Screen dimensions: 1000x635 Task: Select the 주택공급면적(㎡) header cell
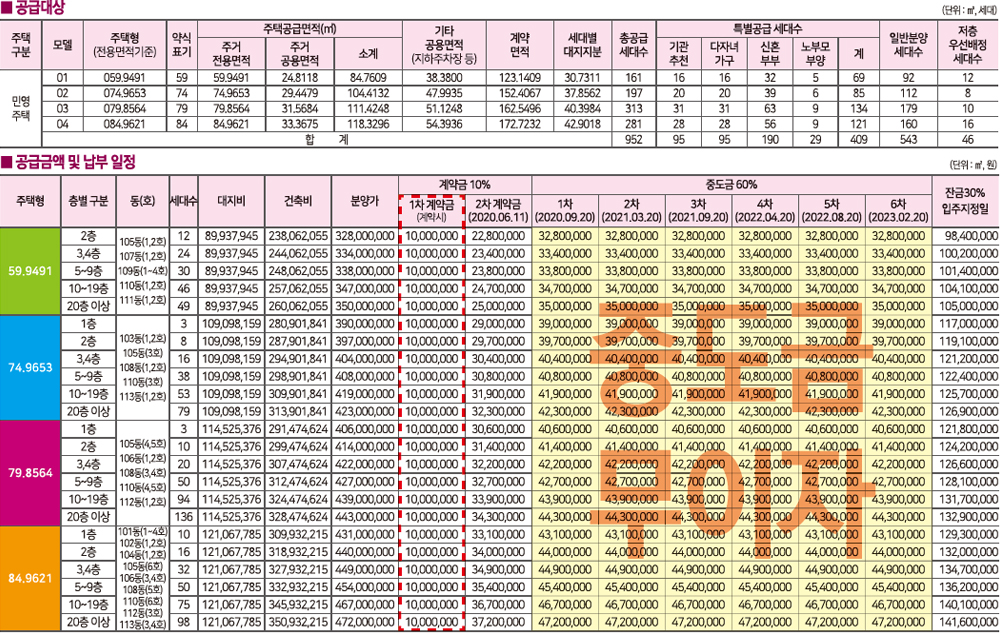coord(300,29)
